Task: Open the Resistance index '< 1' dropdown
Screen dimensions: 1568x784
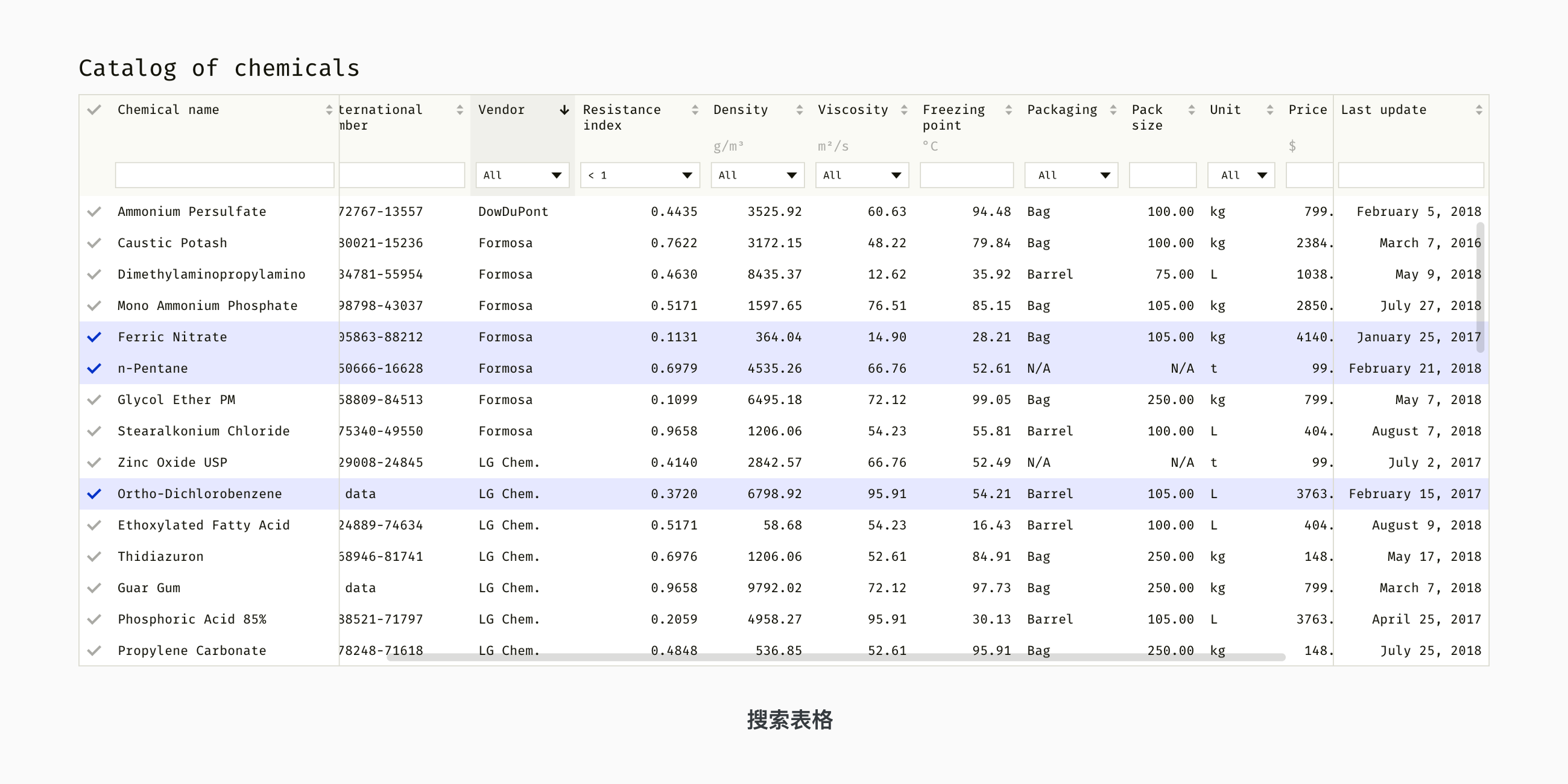Action: coord(640,175)
